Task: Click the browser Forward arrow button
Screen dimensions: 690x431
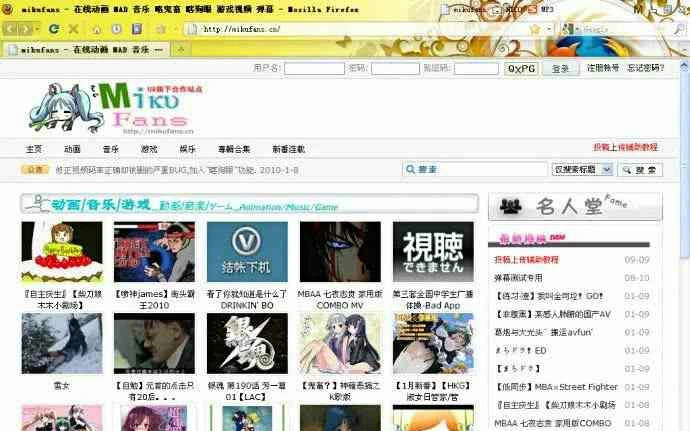Action: tap(24, 29)
